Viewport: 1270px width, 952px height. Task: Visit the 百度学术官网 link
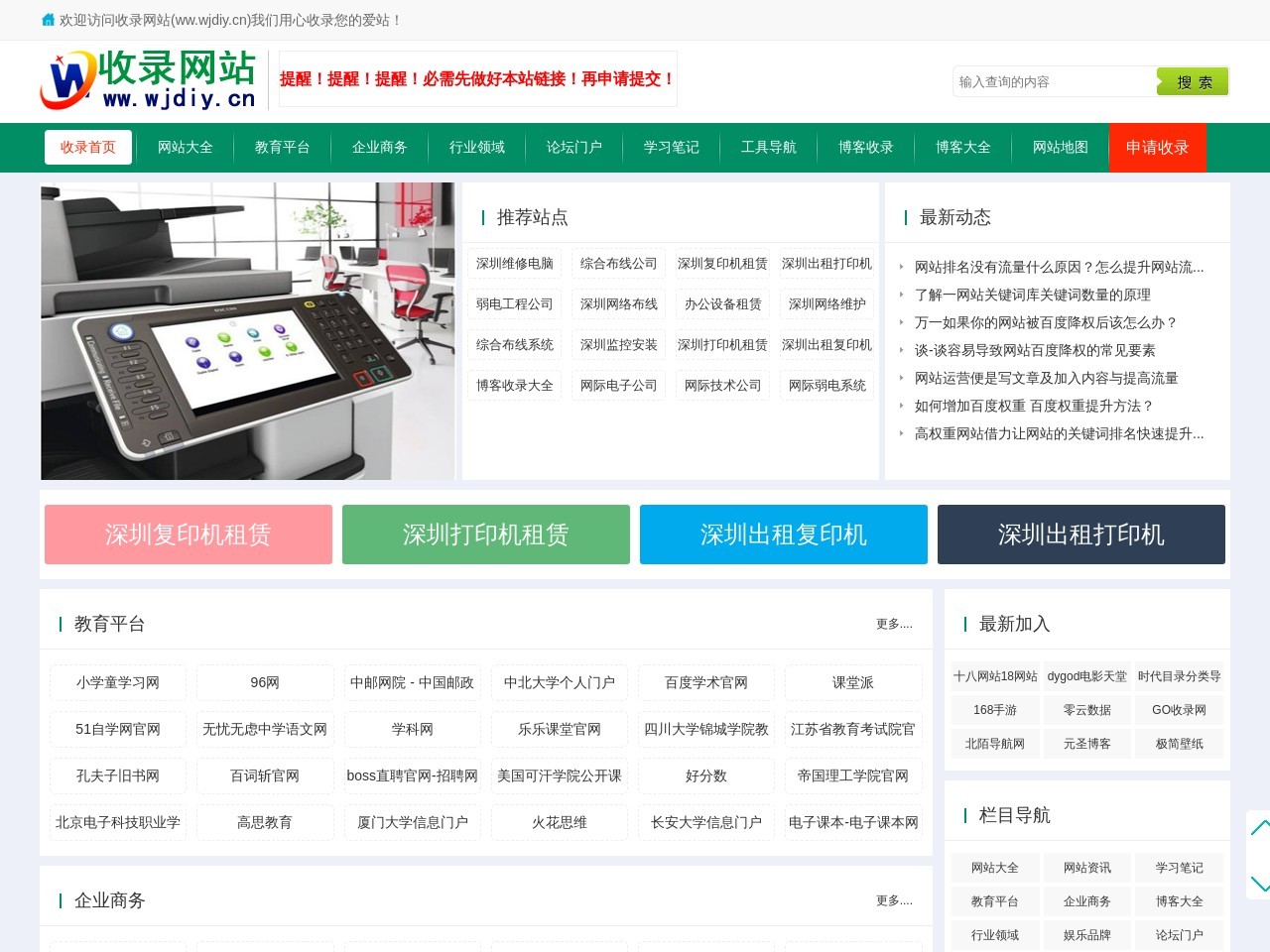click(x=705, y=682)
